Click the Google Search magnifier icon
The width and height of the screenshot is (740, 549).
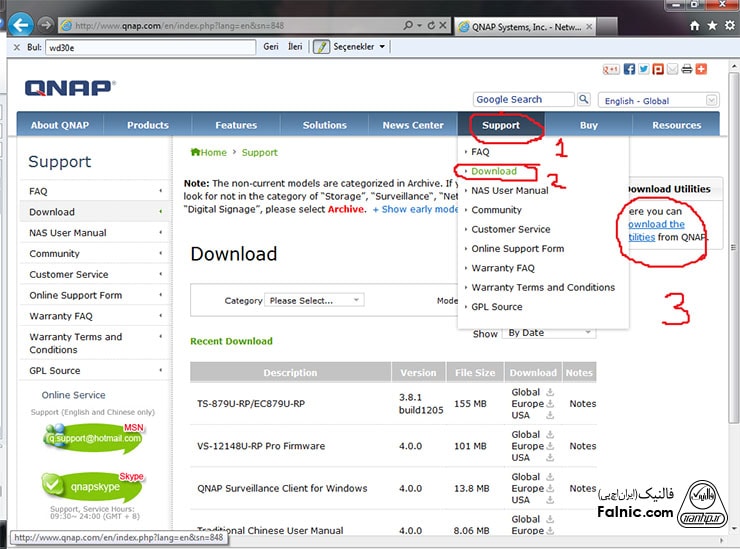584,100
